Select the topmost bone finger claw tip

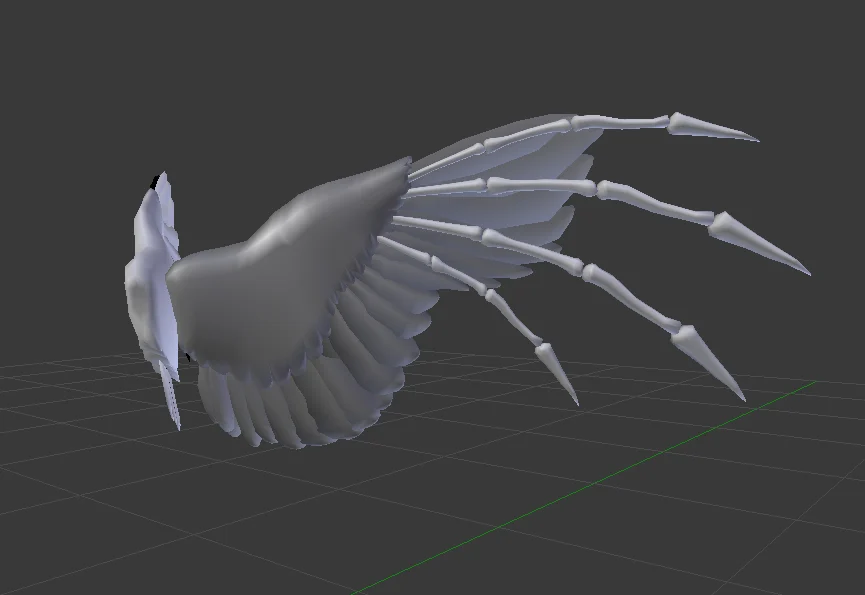tap(712, 127)
